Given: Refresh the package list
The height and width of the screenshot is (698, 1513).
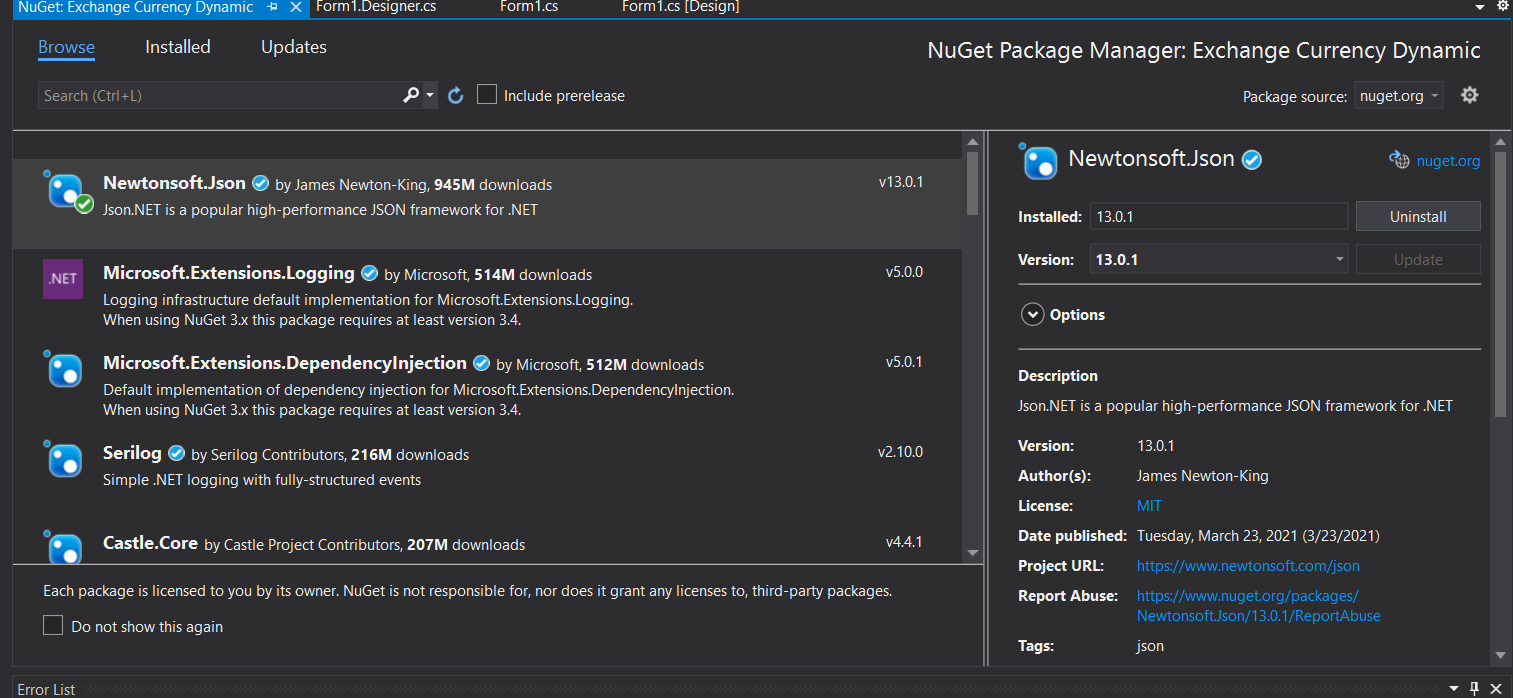Looking at the screenshot, I should tap(456, 96).
